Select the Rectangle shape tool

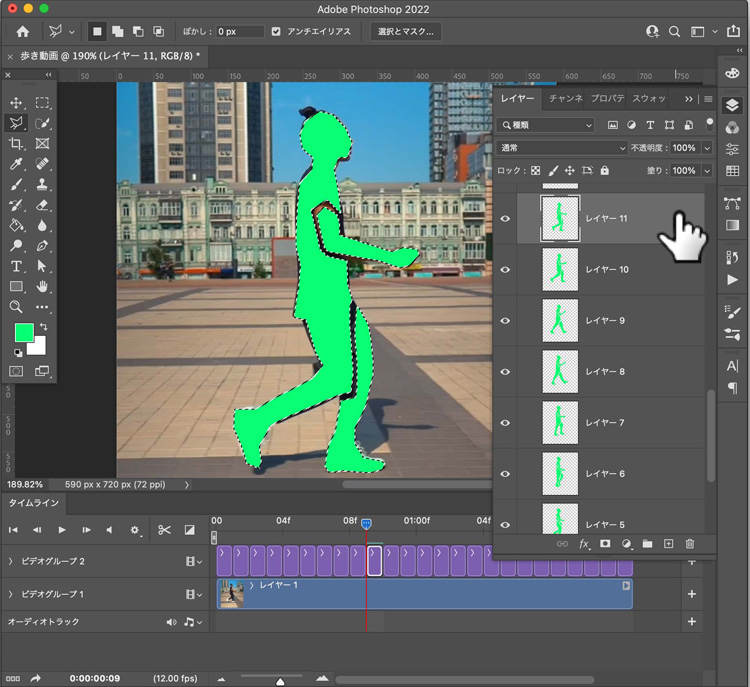[16, 287]
